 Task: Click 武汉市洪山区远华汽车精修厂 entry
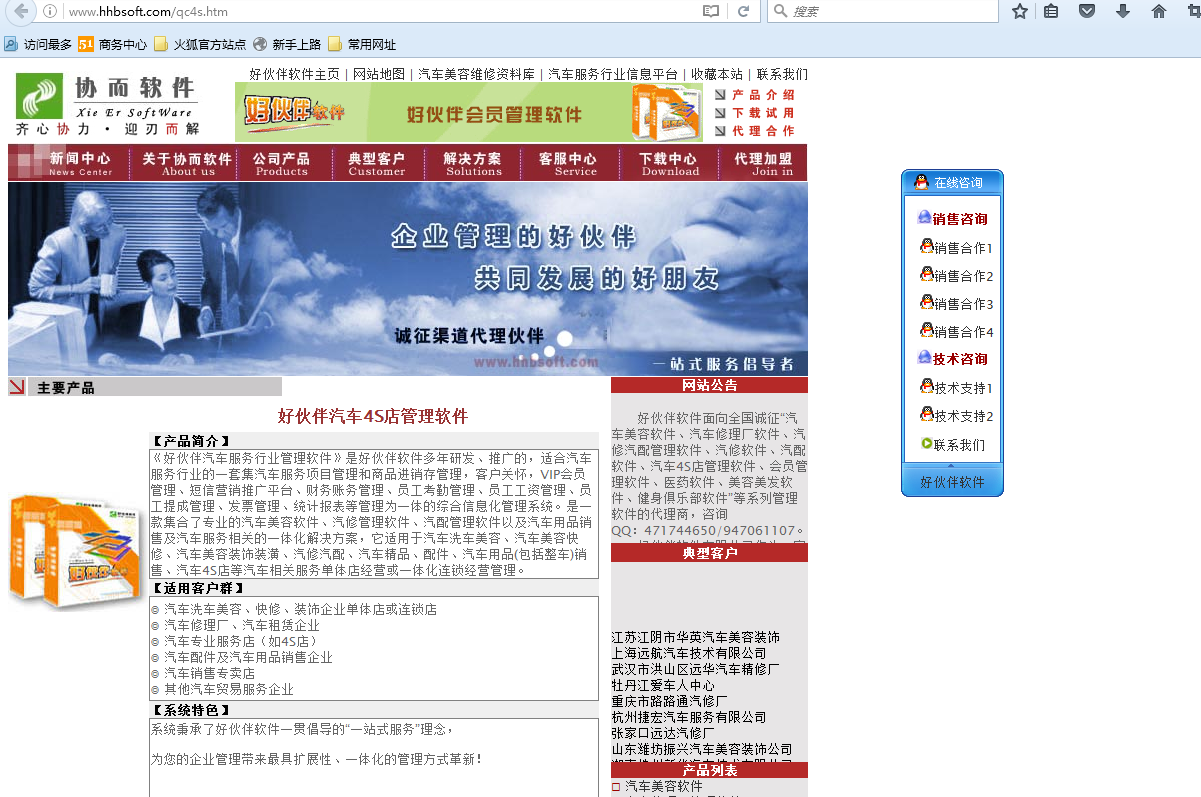click(696, 669)
